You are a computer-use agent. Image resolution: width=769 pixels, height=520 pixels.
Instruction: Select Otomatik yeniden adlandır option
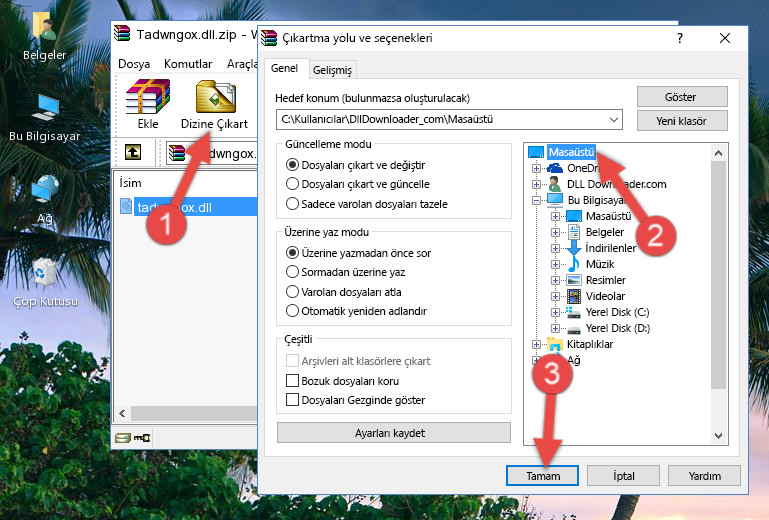point(292,311)
